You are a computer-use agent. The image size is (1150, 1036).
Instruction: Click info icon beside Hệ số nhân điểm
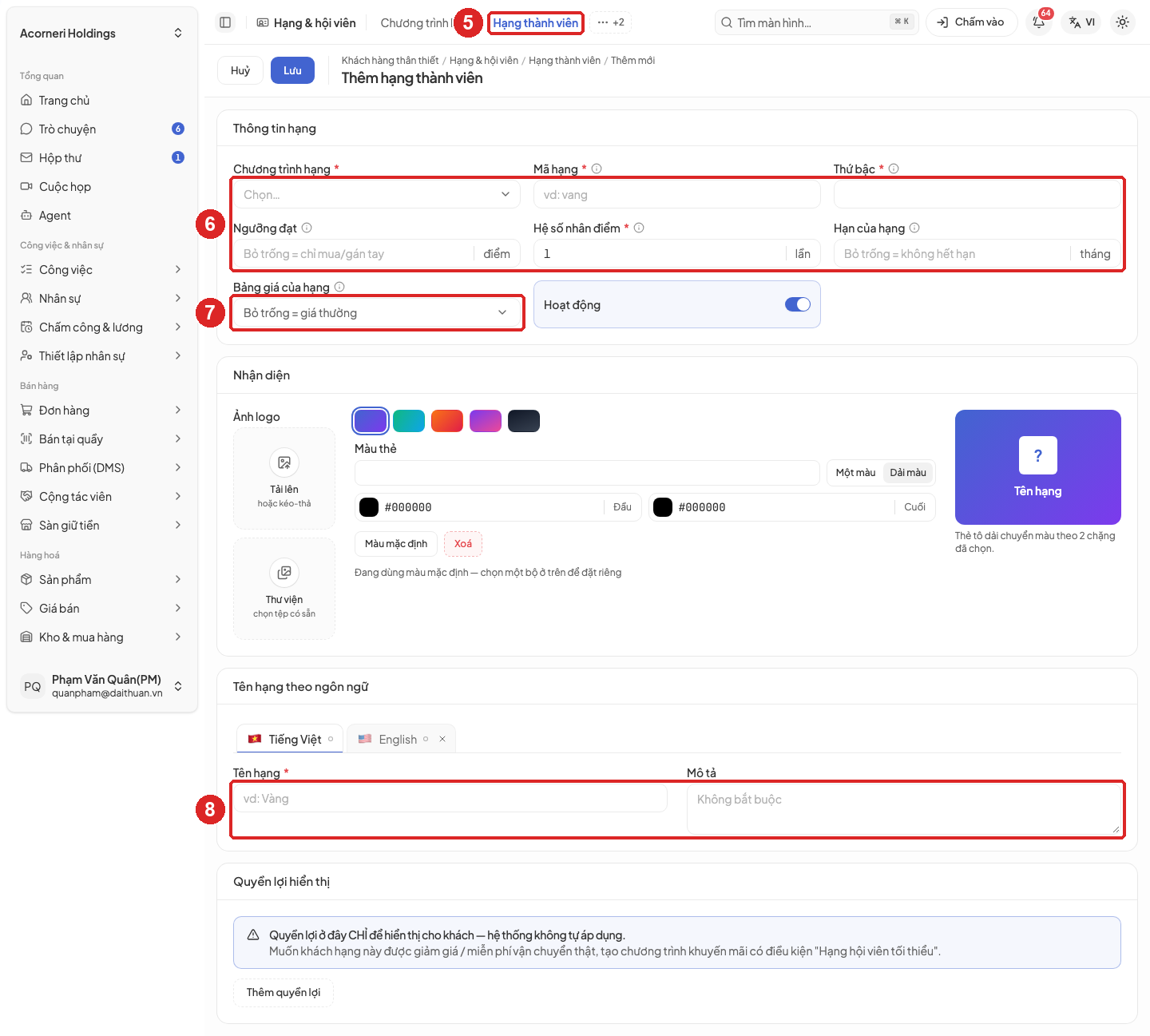[639, 228]
